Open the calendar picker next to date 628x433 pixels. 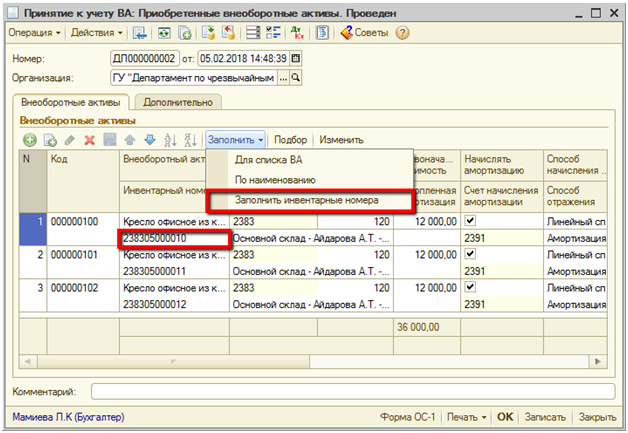tap(295, 58)
